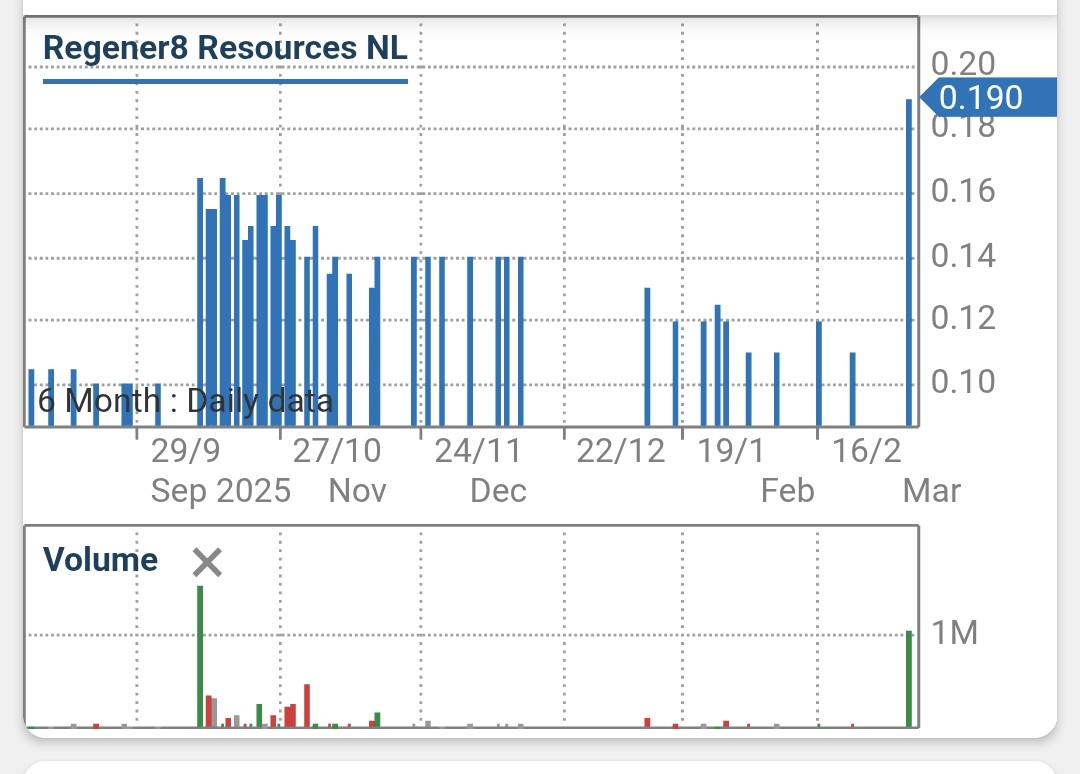Click the tallest green volume bar

point(200,656)
